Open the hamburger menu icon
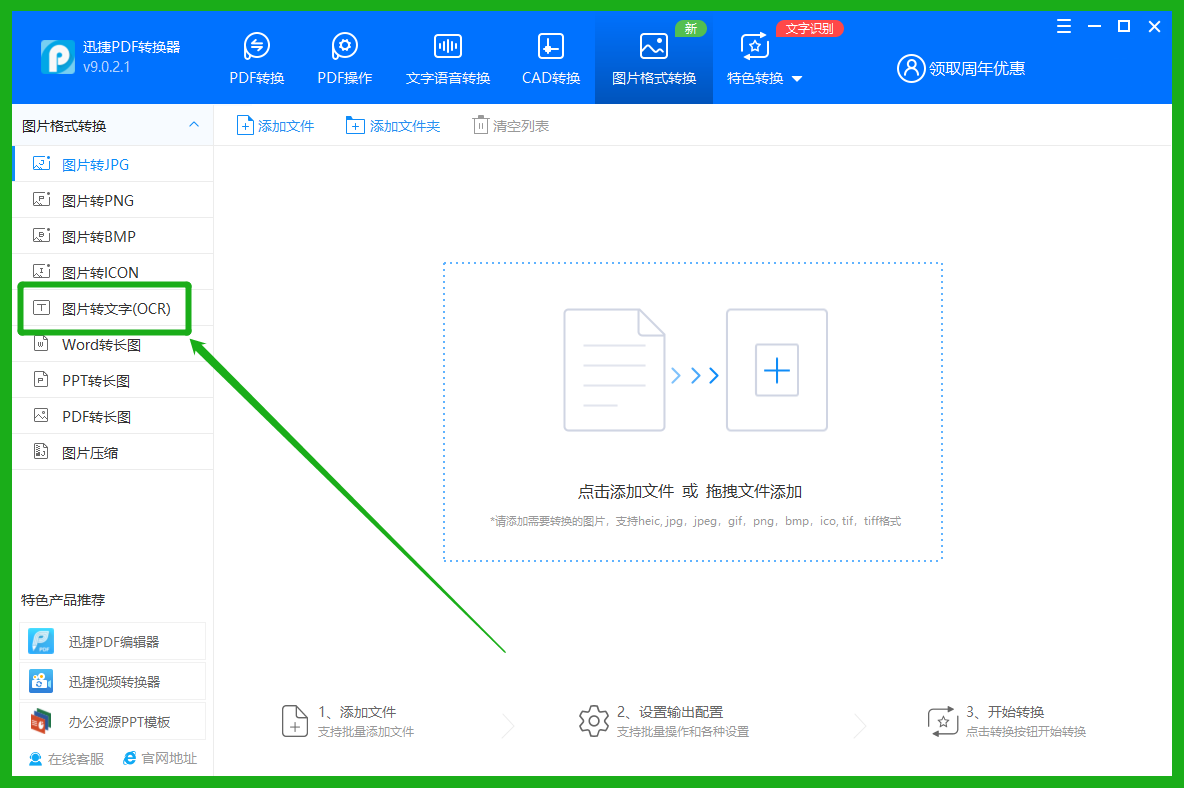Screen dimensions: 1184x788 coord(1064,26)
